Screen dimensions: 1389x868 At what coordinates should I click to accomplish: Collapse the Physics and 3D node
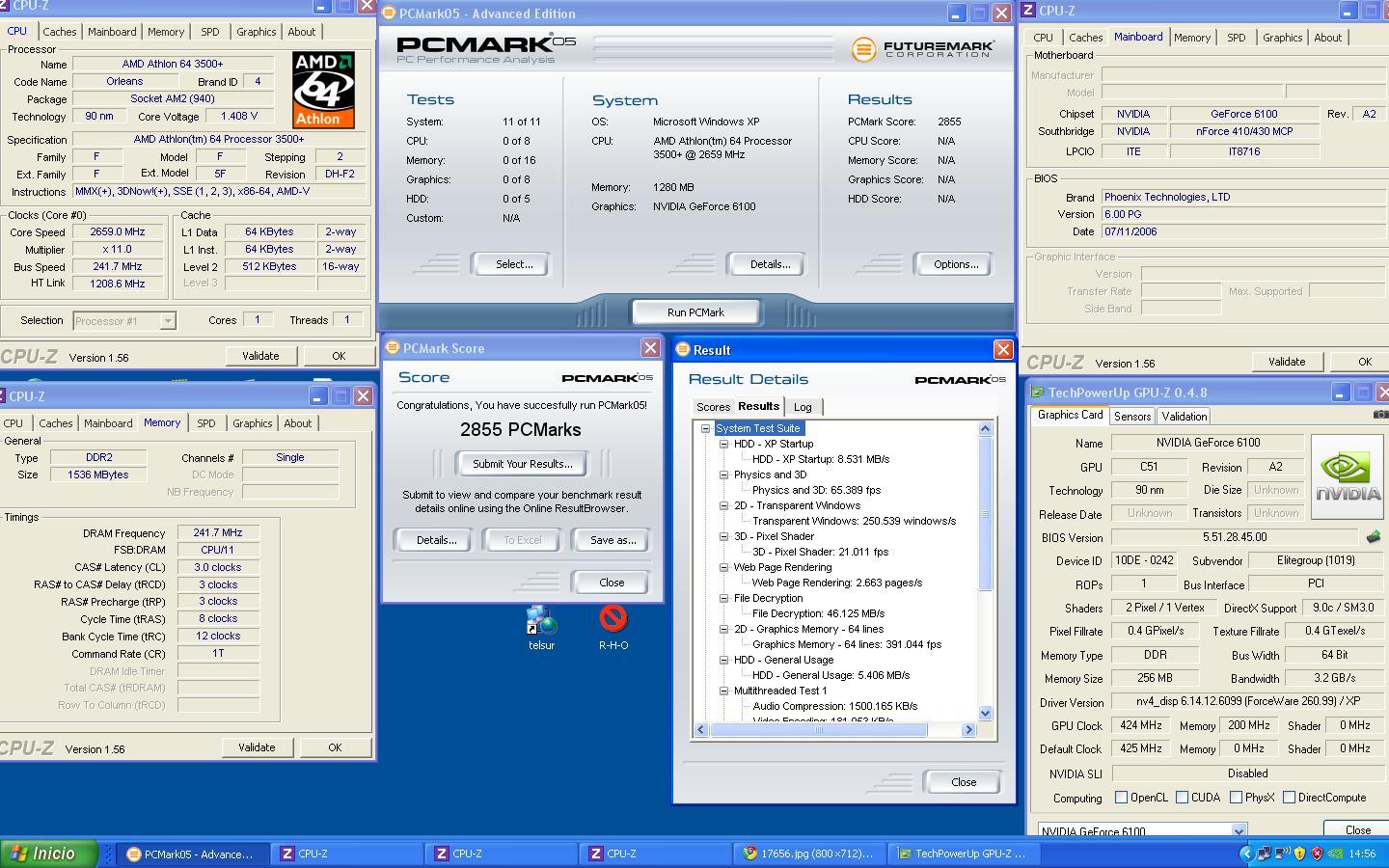coord(723,475)
